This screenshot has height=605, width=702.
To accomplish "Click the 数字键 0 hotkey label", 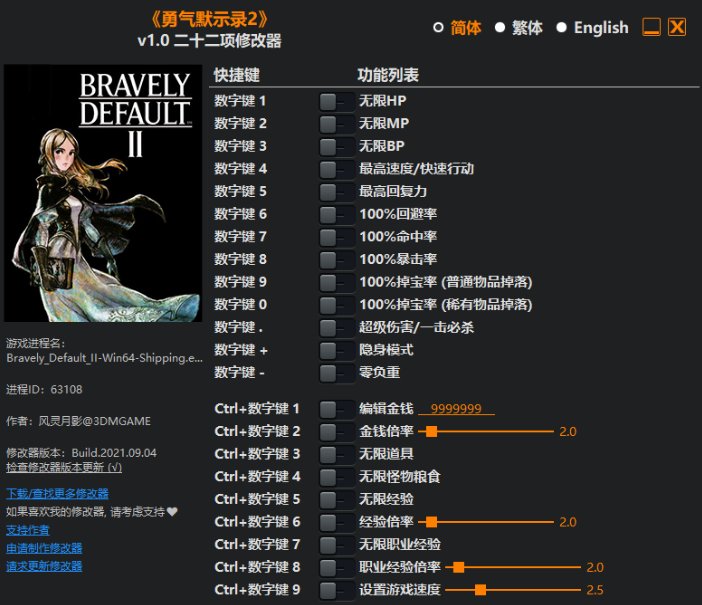I will (240, 304).
